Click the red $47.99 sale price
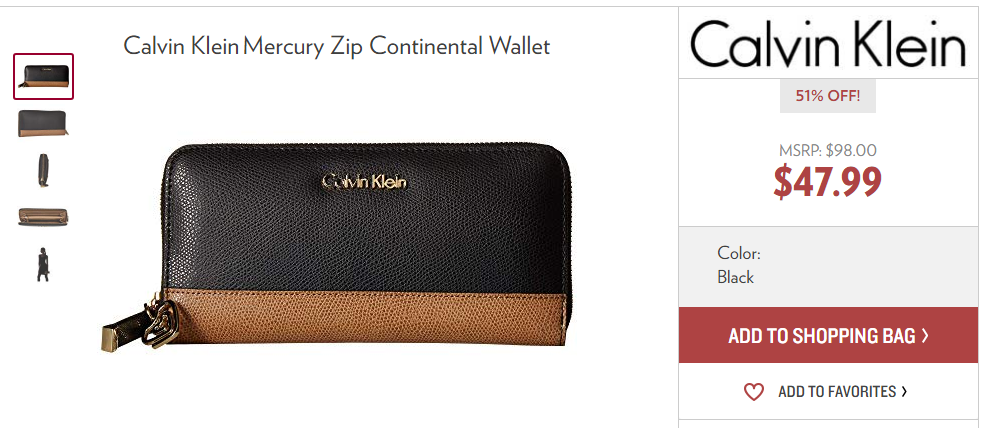The height and width of the screenshot is (428, 984). click(828, 181)
